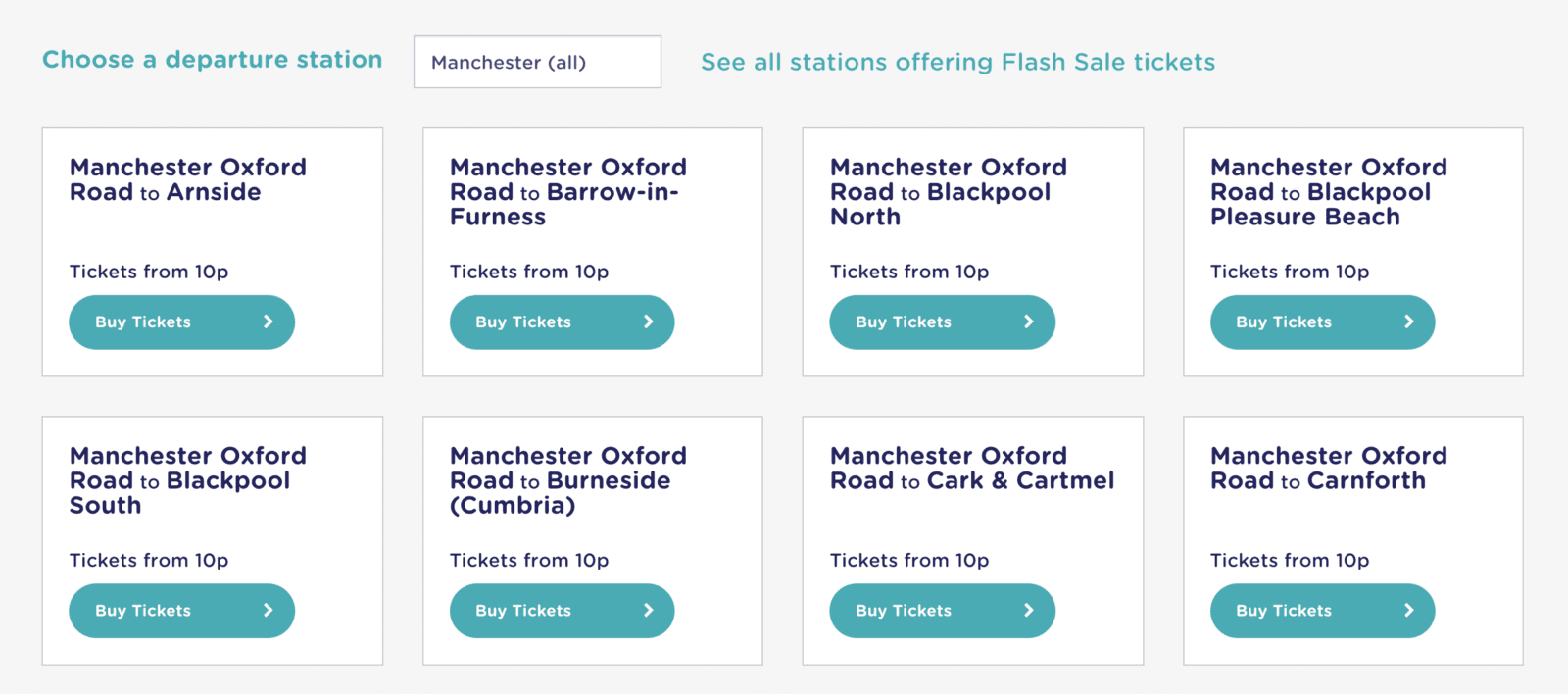Select the Manchester Oxford Road to Carnforth heading

pos(1328,468)
